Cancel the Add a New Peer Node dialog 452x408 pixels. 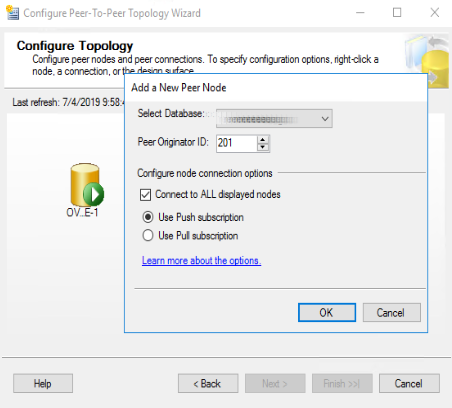[x=392, y=312]
